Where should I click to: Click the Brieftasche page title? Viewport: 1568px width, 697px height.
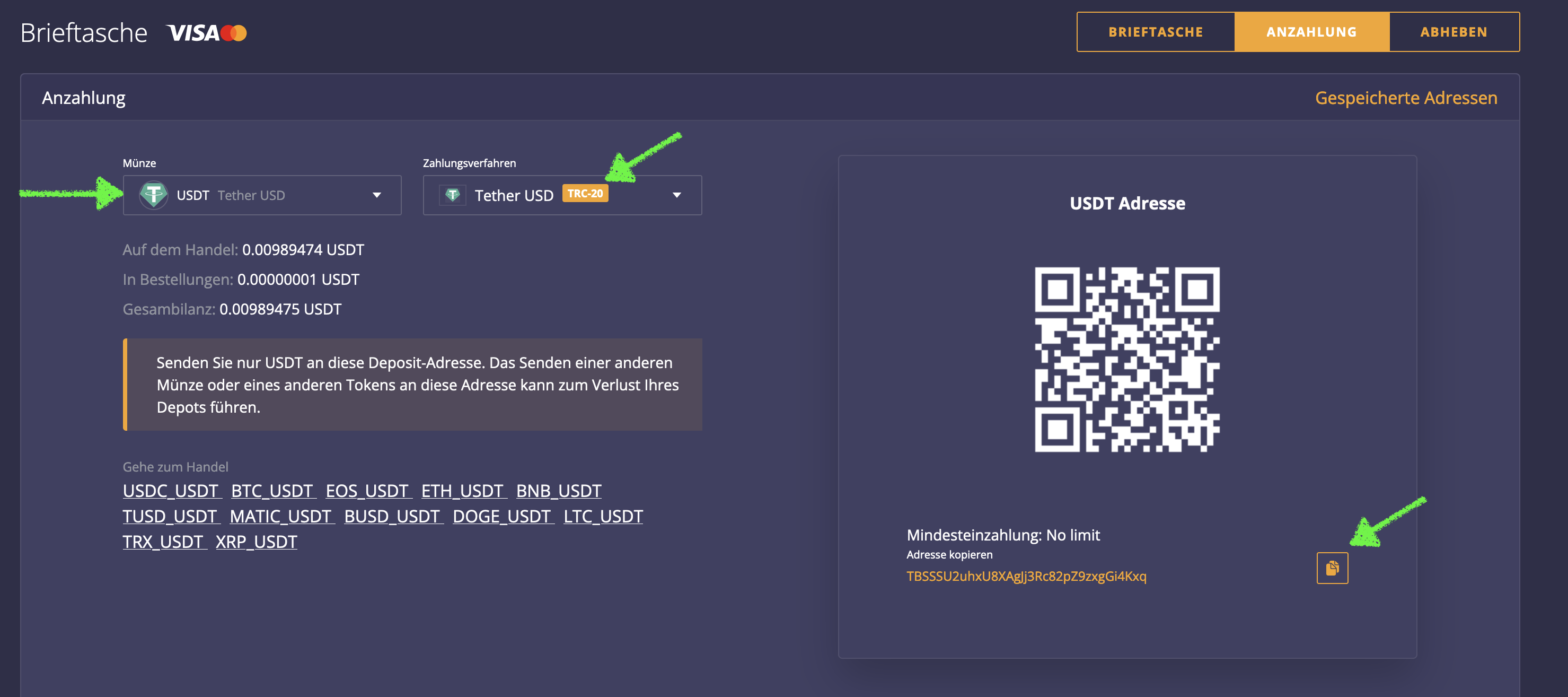click(x=84, y=33)
